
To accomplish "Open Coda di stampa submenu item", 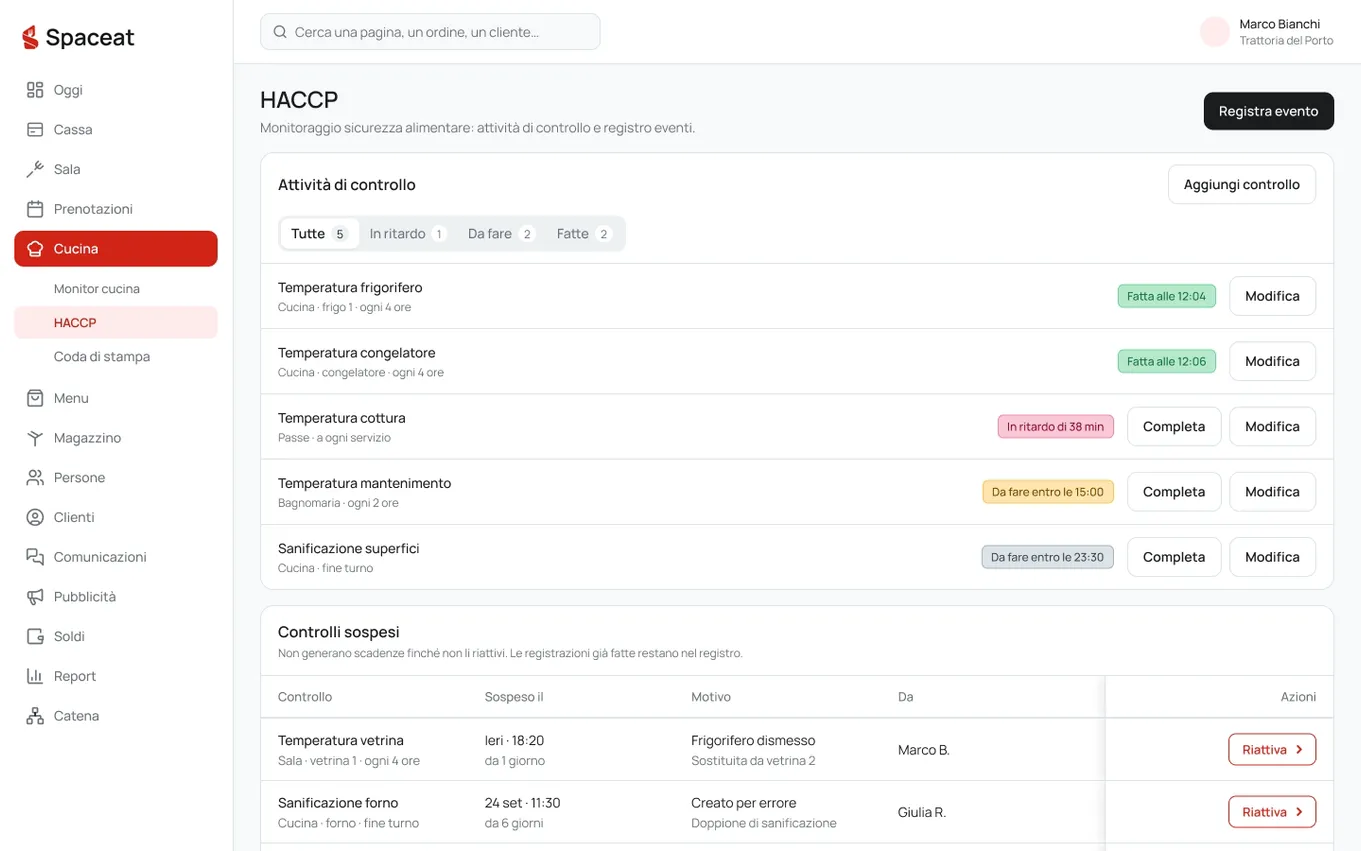I will pyautogui.click(x=116, y=357).
